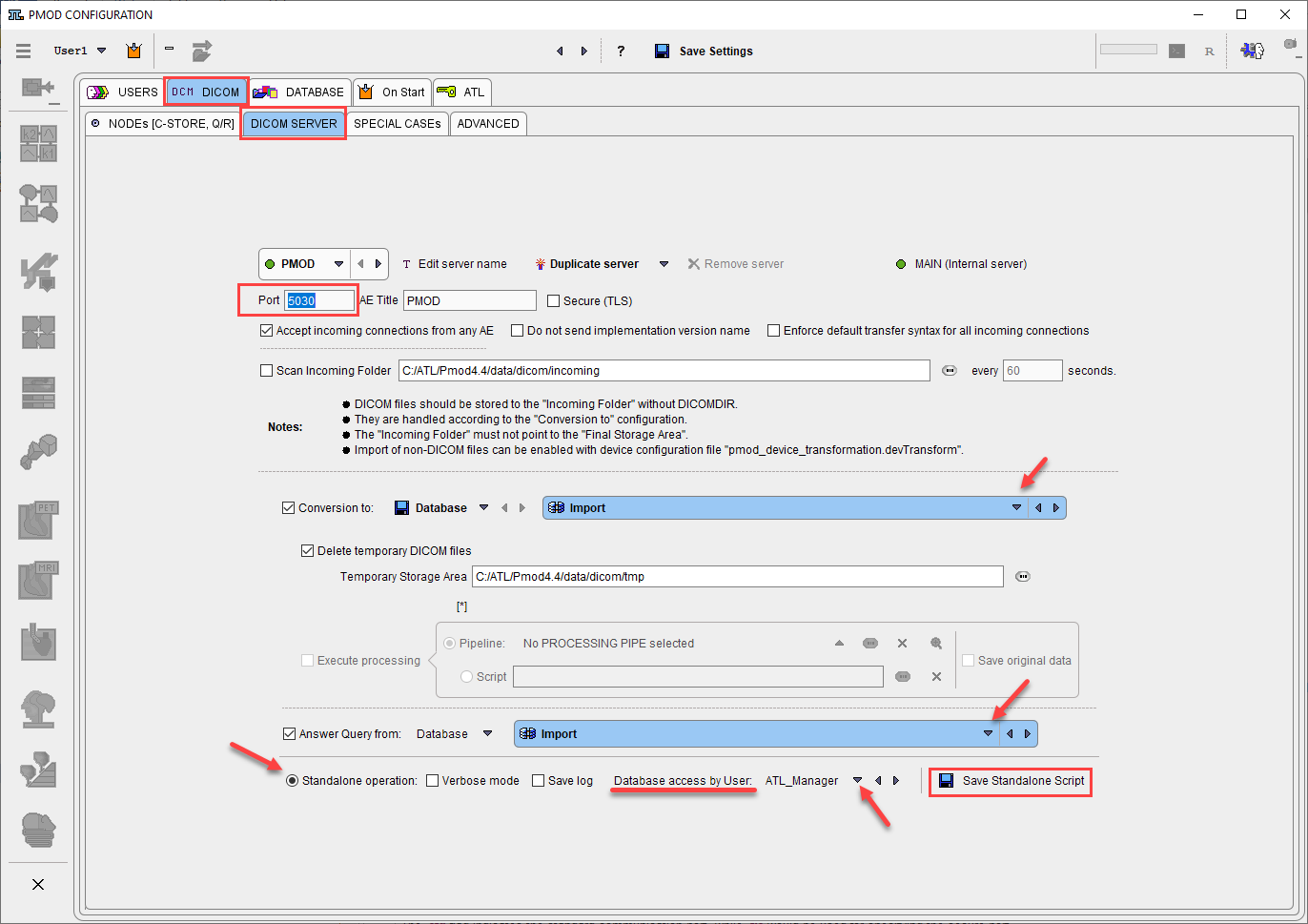Click the Temporary Storage Area path field
Screen dimensions: 1308x924
(738, 577)
